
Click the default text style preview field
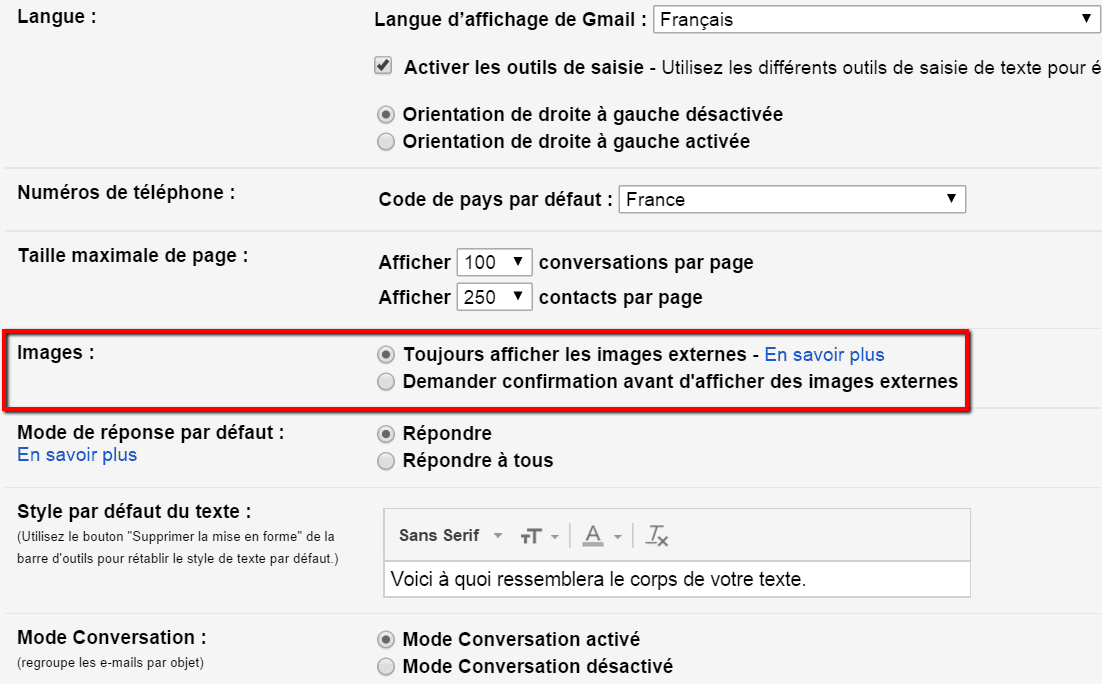pyautogui.click(x=676, y=579)
